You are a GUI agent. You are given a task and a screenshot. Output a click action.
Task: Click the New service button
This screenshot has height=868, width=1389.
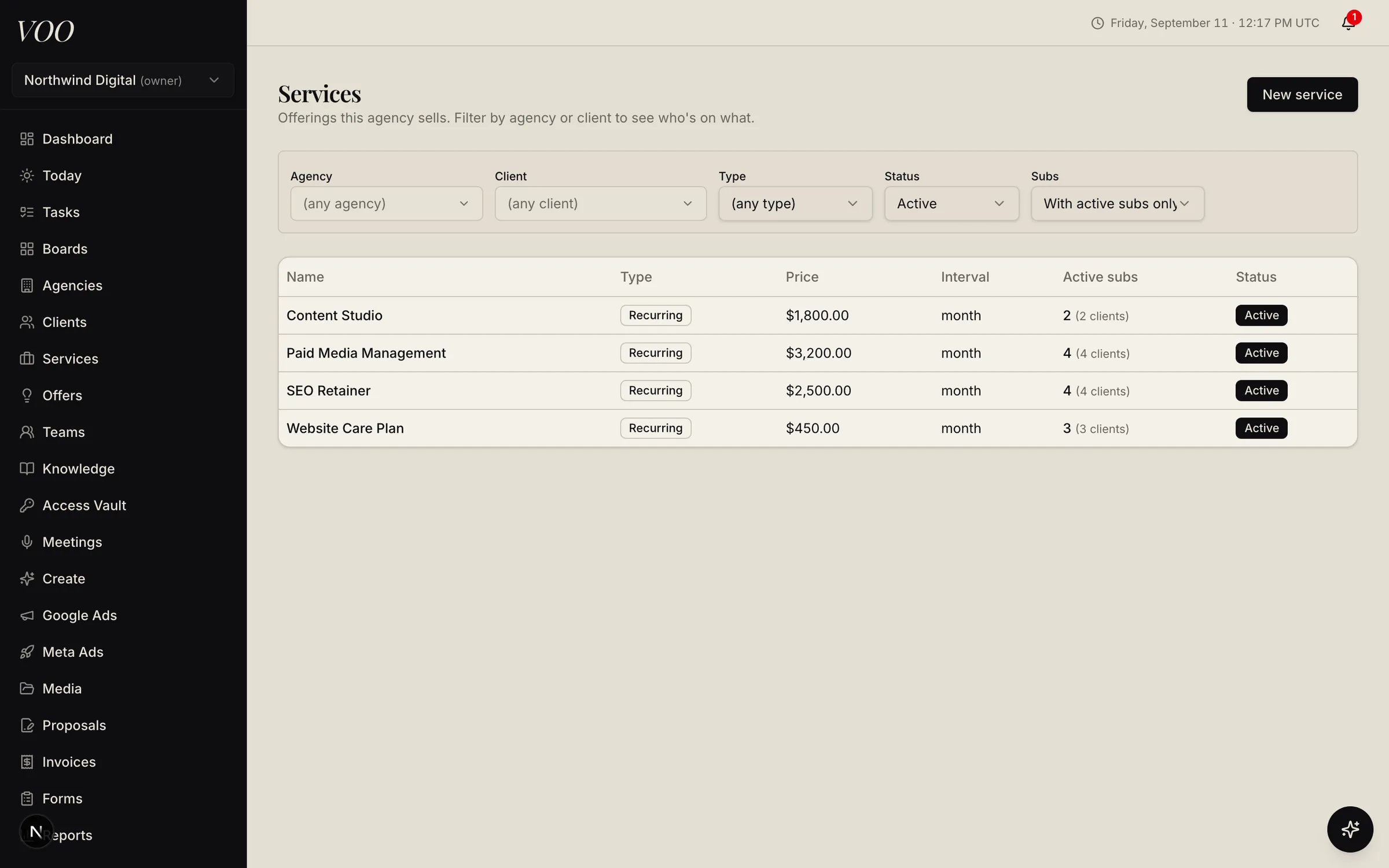tap(1302, 94)
